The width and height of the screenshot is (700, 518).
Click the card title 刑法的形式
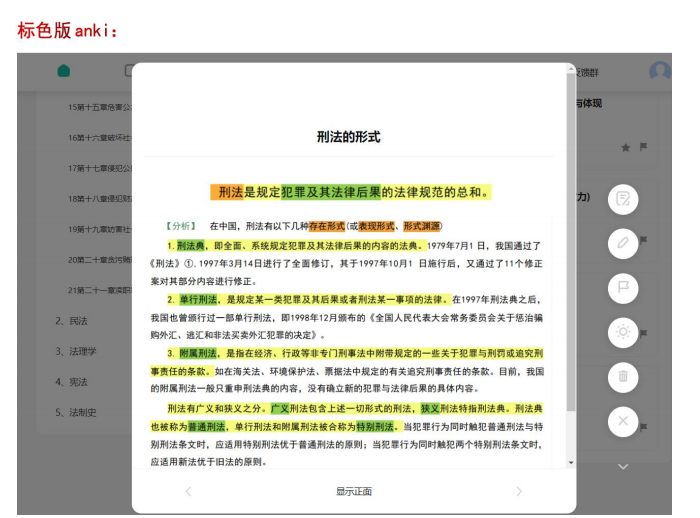pyautogui.click(x=349, y=137)
